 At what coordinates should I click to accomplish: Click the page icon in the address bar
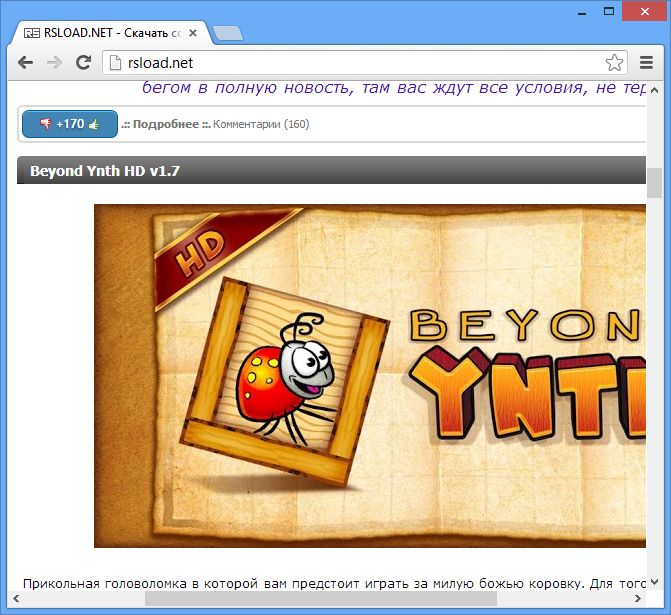115,63
